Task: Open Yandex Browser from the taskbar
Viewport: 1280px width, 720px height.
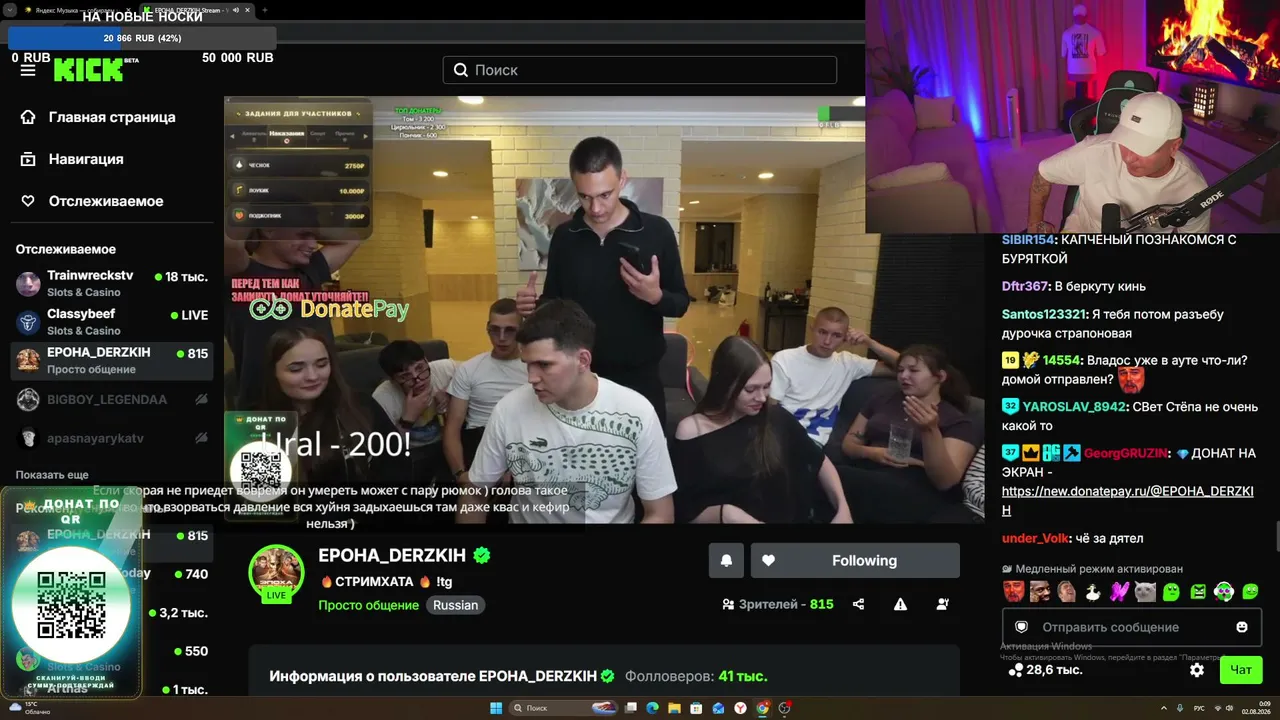Action: pyautogui.click(x=740, y=708)
